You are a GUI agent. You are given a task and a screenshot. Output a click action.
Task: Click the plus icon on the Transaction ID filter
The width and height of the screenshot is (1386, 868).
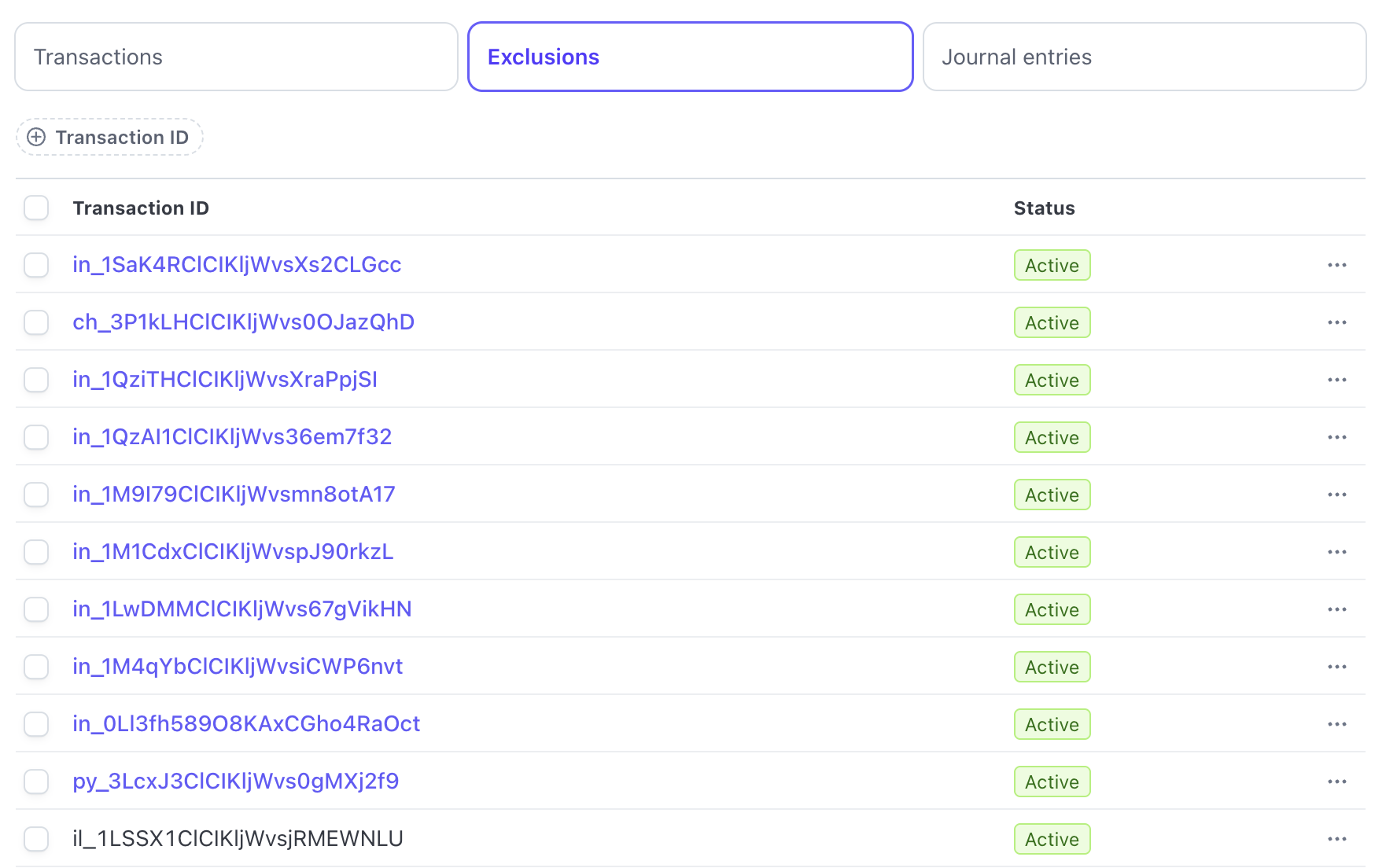(x=36, y=137)
